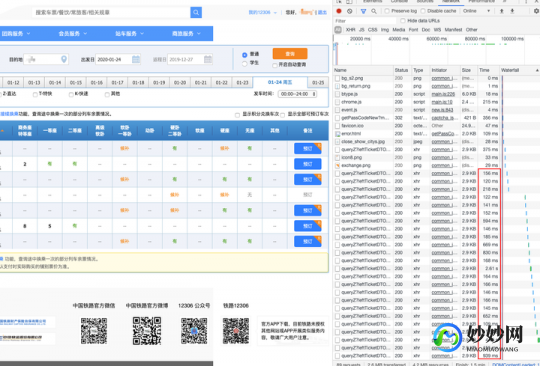540x366 pixels.
Task: Open the DevTools network search magnifier
Action: click(x=374, y=11)
